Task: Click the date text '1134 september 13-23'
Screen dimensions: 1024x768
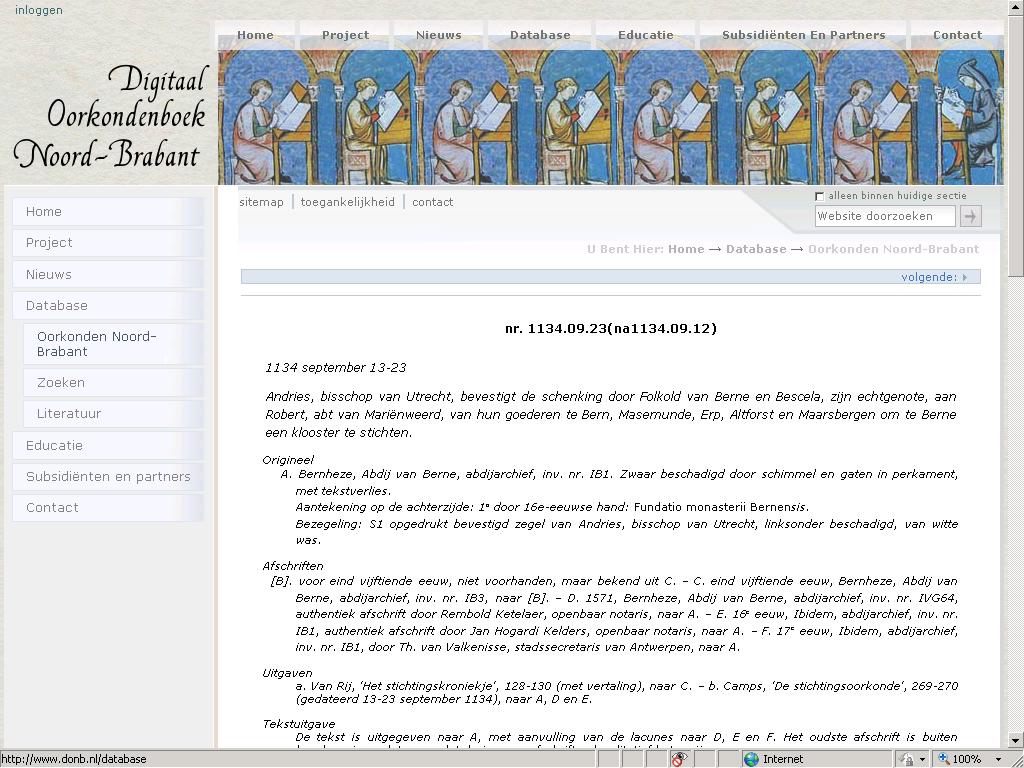Action: [336, 368]
